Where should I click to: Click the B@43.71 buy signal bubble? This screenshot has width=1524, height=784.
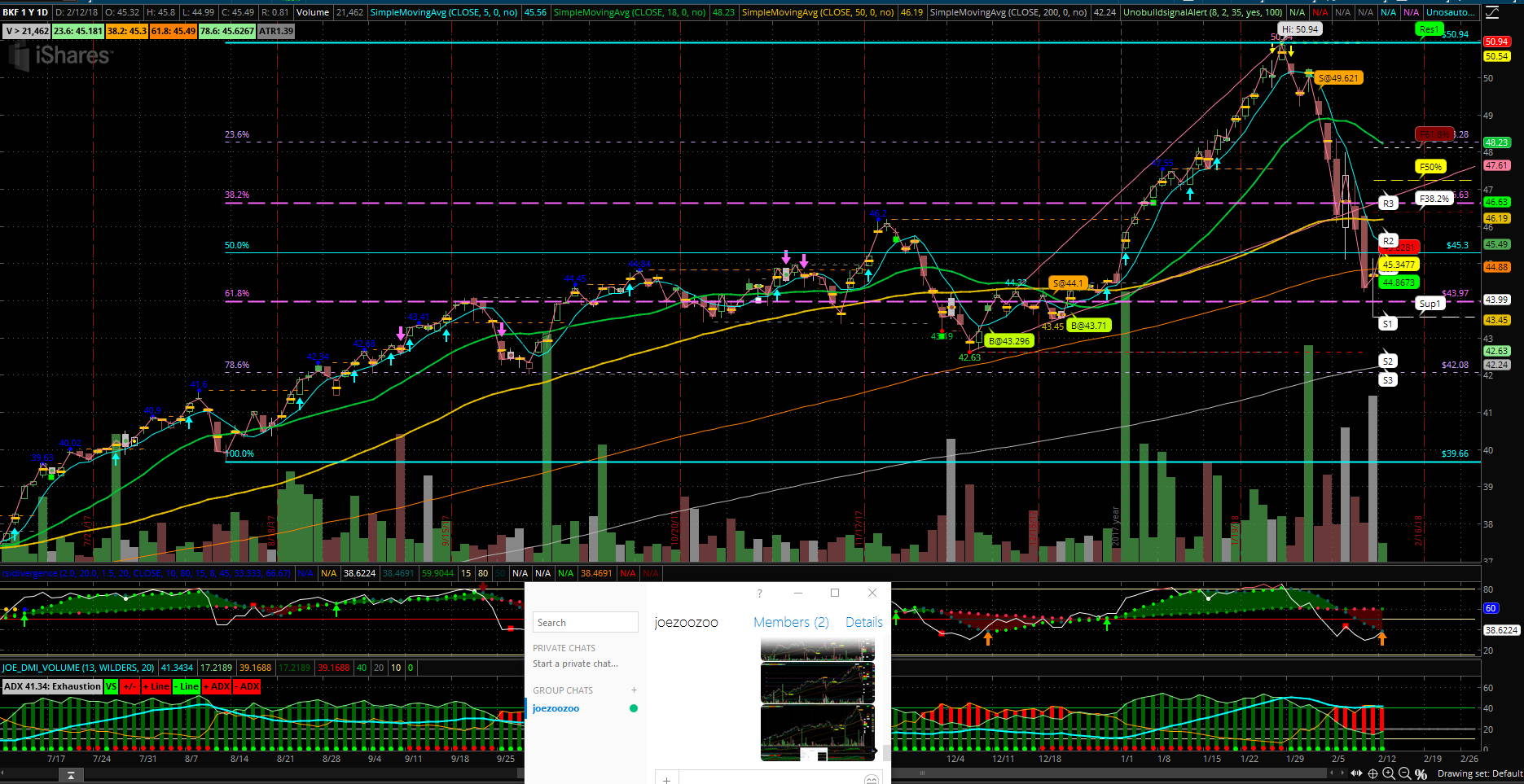tap(1088, 326)
